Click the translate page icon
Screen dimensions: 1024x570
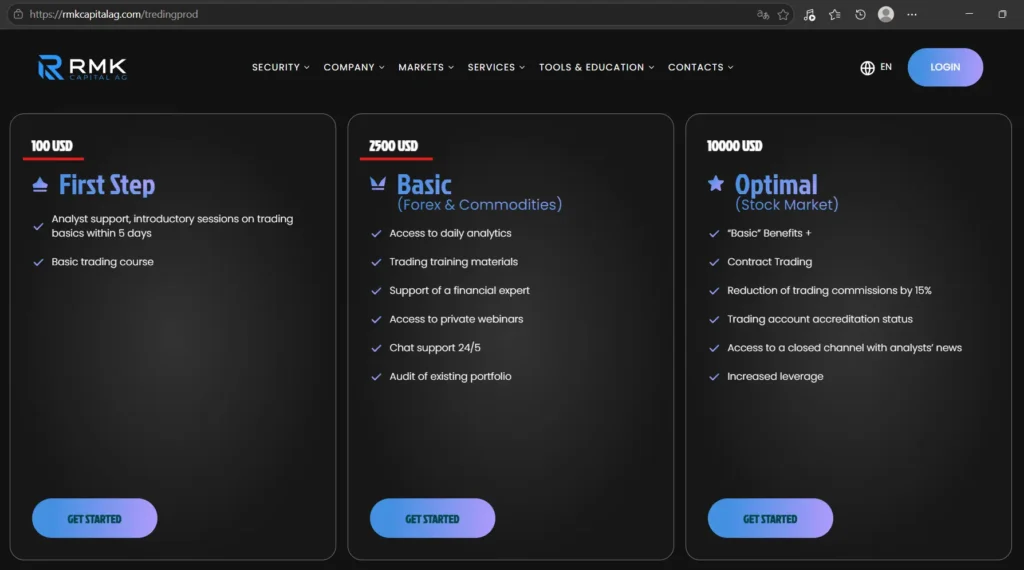tap(763, 14)
